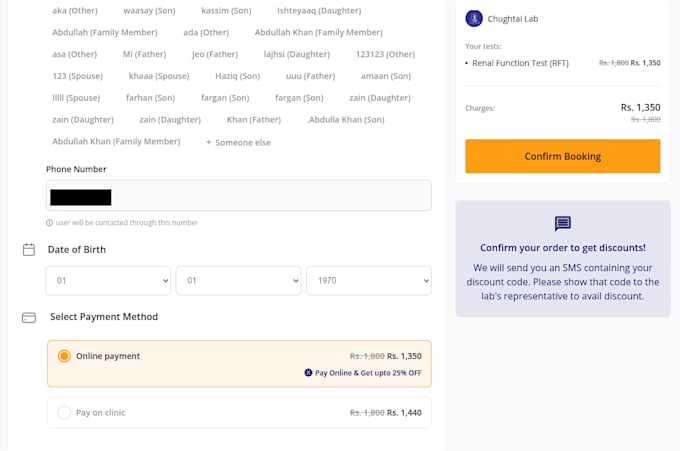Open the 1970 year dropdown
680x451 pixels.
click(369, 281)
